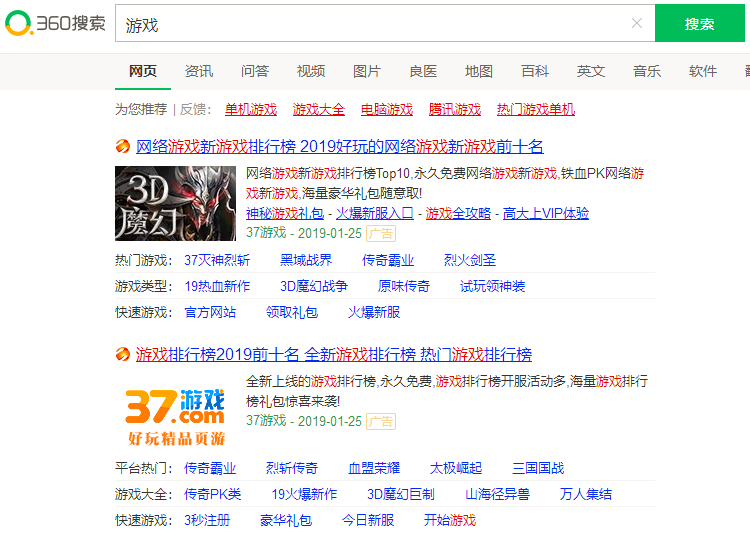750x548 pixels.
Task: Open the 游戏排行榜2019前十名 result title
Action: coord(334,355)
